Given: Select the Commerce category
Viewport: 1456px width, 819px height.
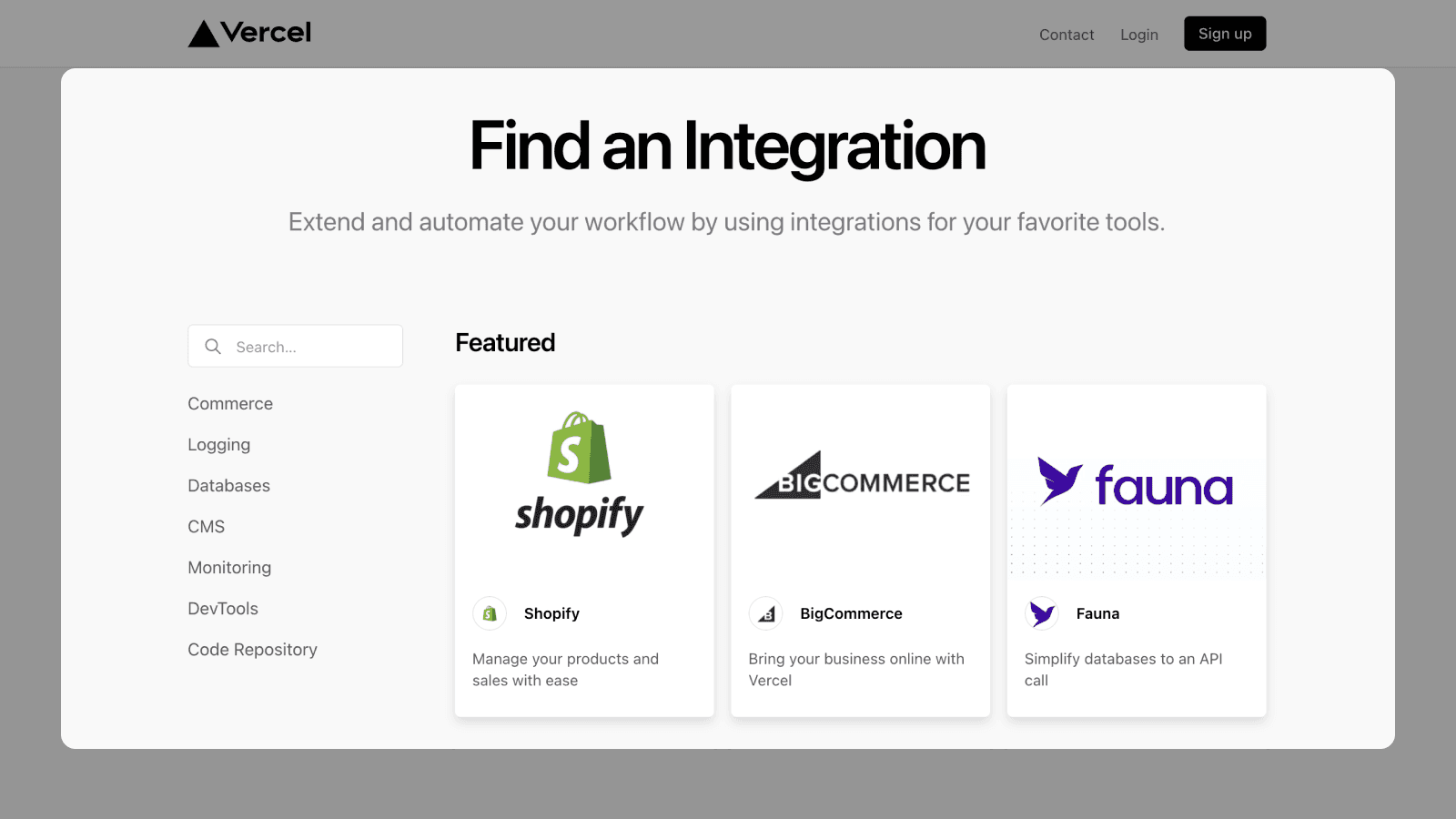Looking at the screenshot, I should coord(230,404).
